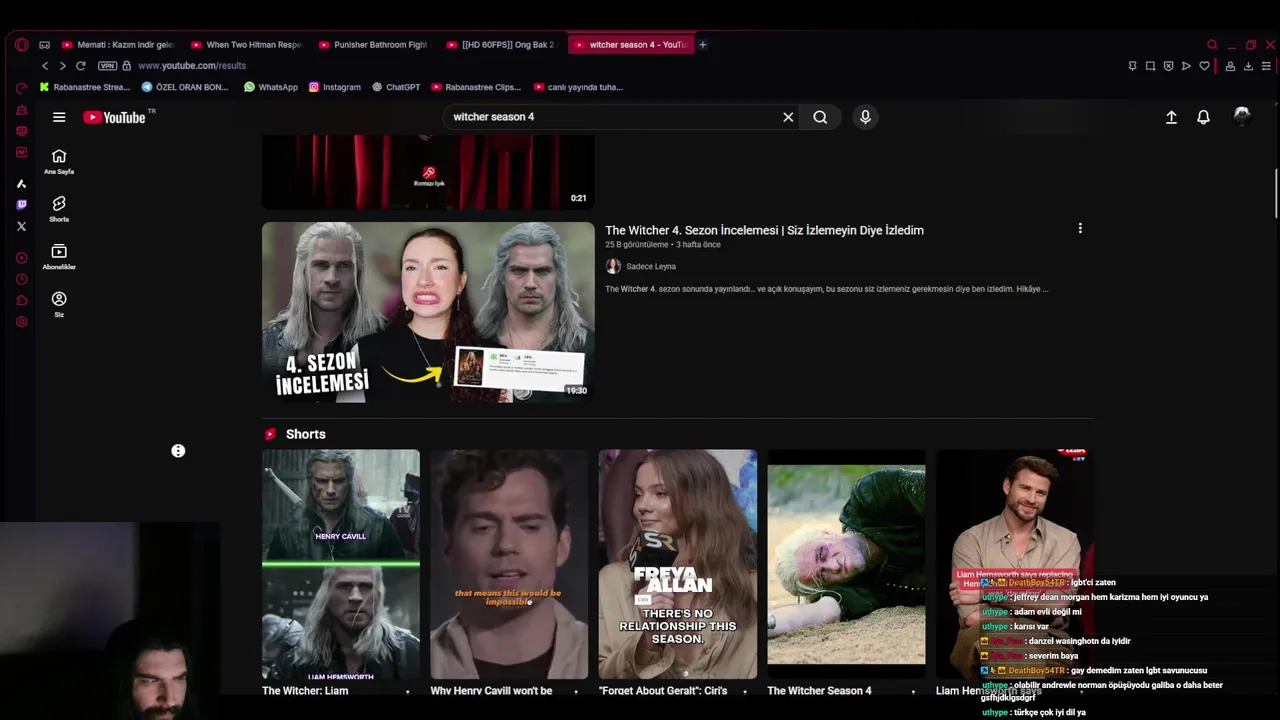Open Rabanastree Clips... bookmark
Image resolution: width=1280 pixels, height=720 pixels.
[x=476, y=87]
